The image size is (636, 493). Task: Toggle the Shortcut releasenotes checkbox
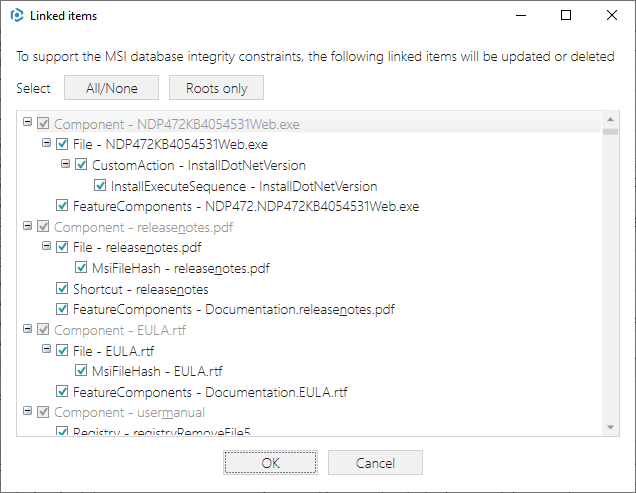coord(62,288)
